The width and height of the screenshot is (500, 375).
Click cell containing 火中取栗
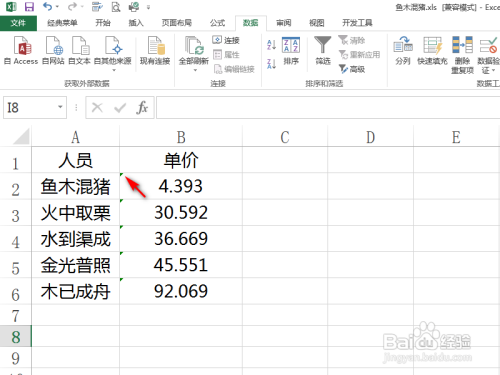point(76,213)
